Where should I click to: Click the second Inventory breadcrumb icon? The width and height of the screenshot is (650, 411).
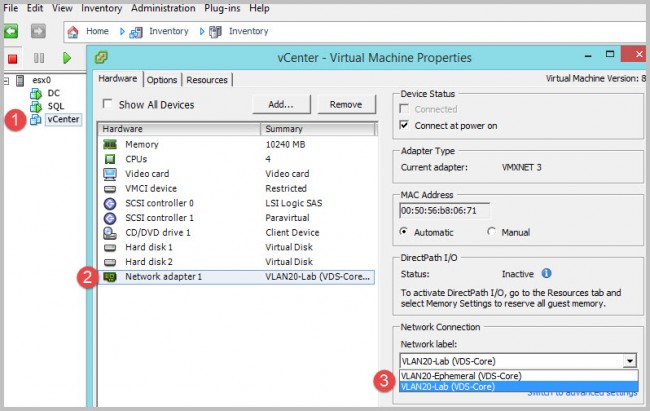pyautogui.click(x=215, y=32)
